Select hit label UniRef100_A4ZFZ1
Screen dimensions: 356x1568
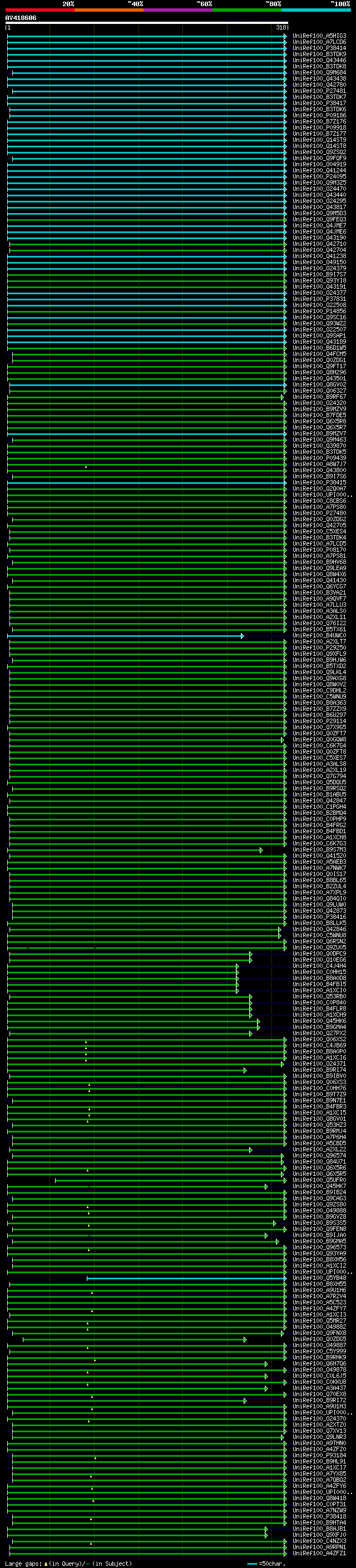tap(319, 1554)
